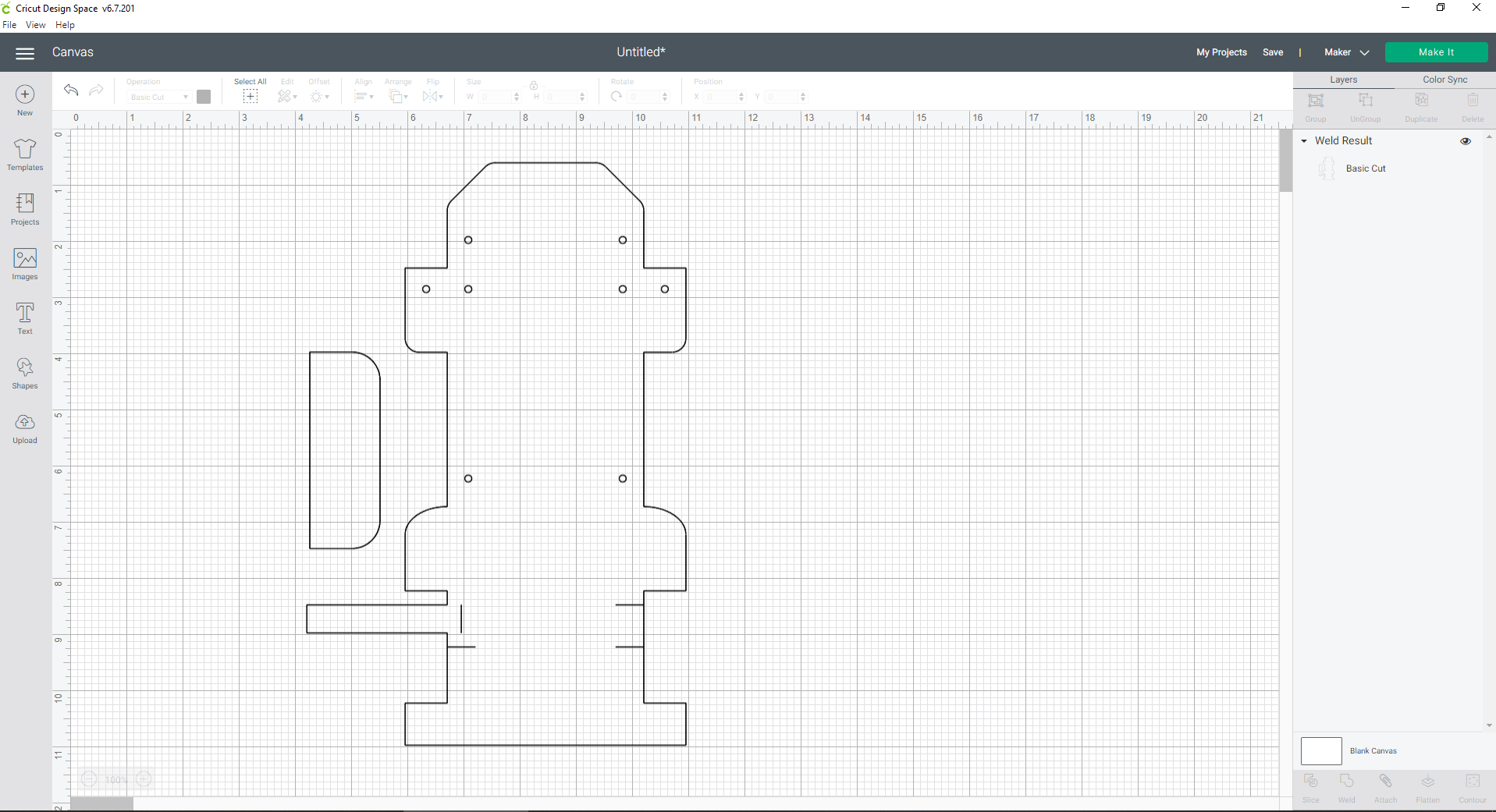Screen dimensions: 1496x812
Task: Select the Text tool
Action: pos(24,318)
